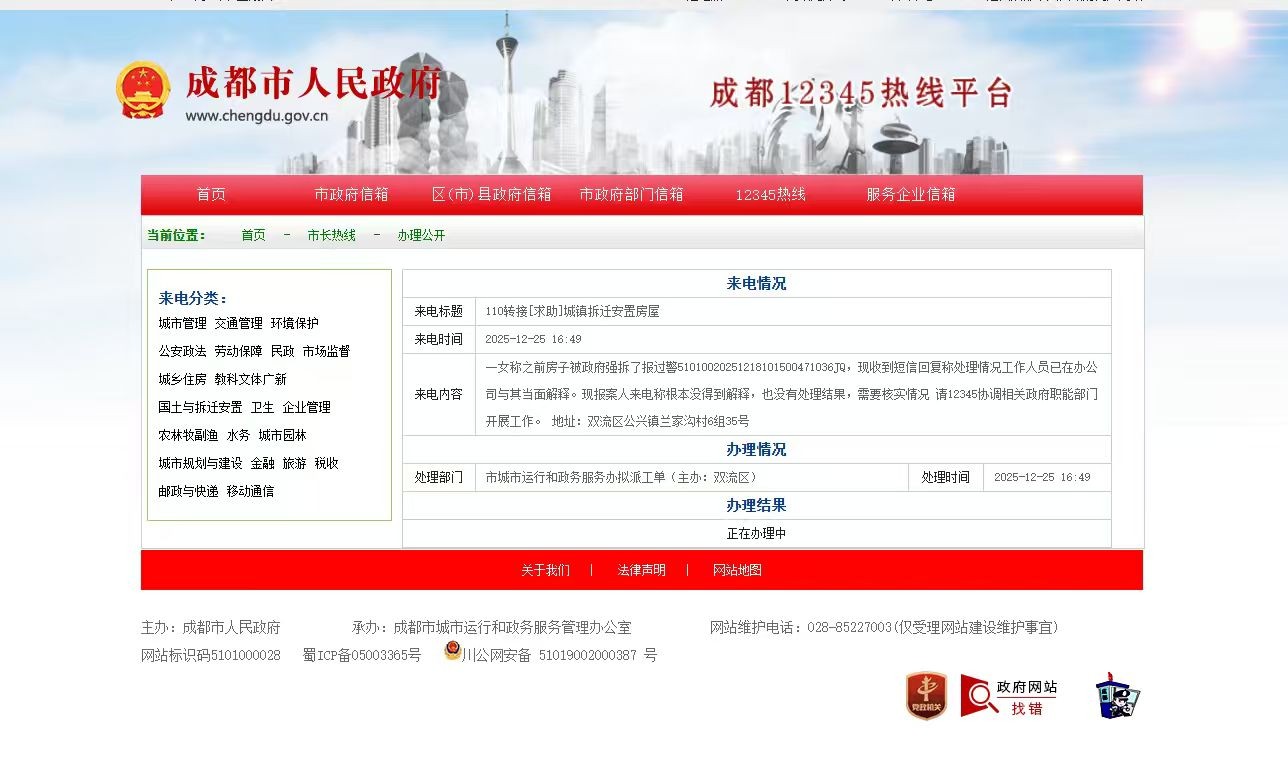Go to 市政府信箱 in navigation bar

351,195
